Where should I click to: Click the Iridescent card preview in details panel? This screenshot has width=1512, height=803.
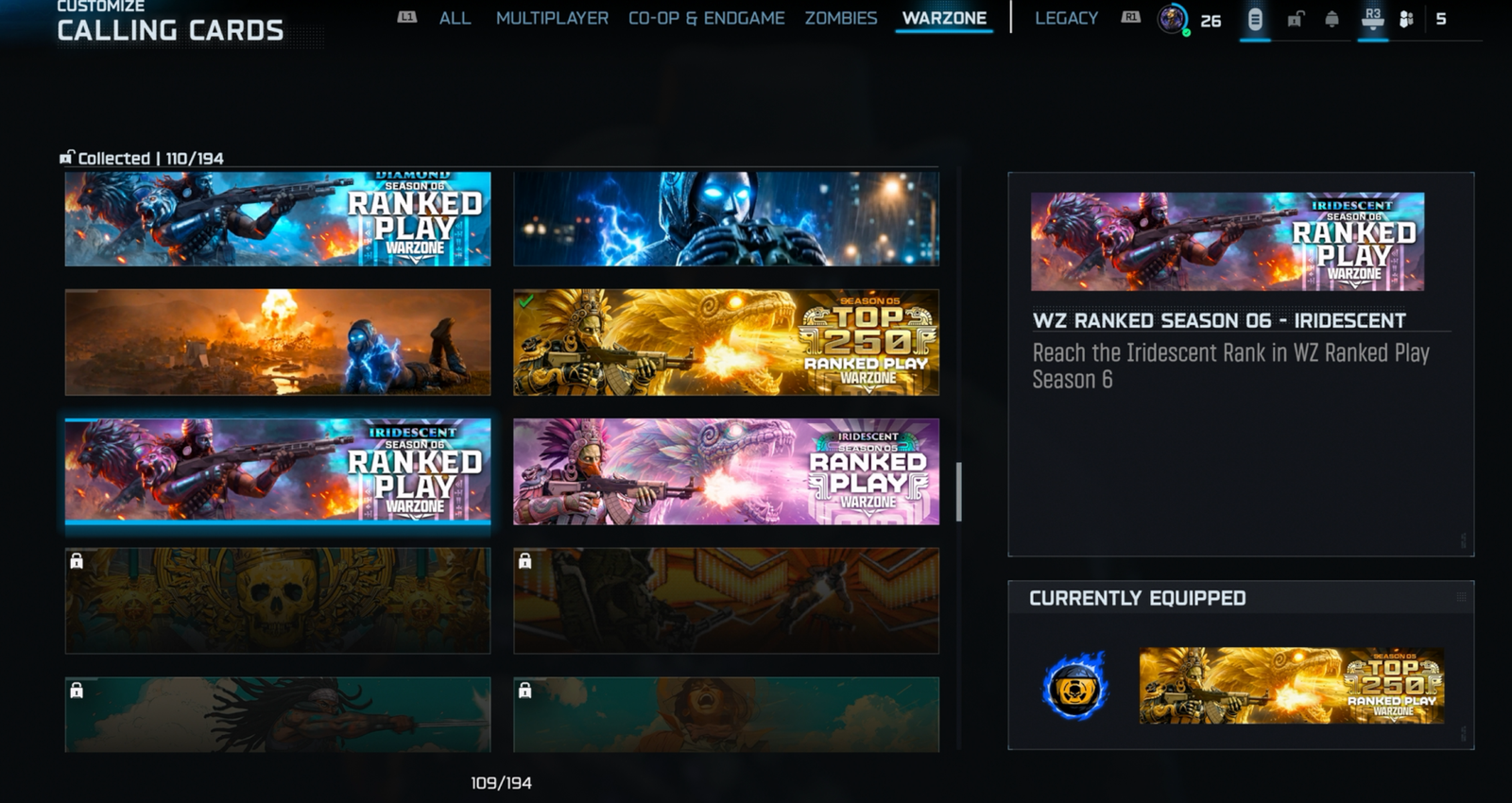(1228, 241)
